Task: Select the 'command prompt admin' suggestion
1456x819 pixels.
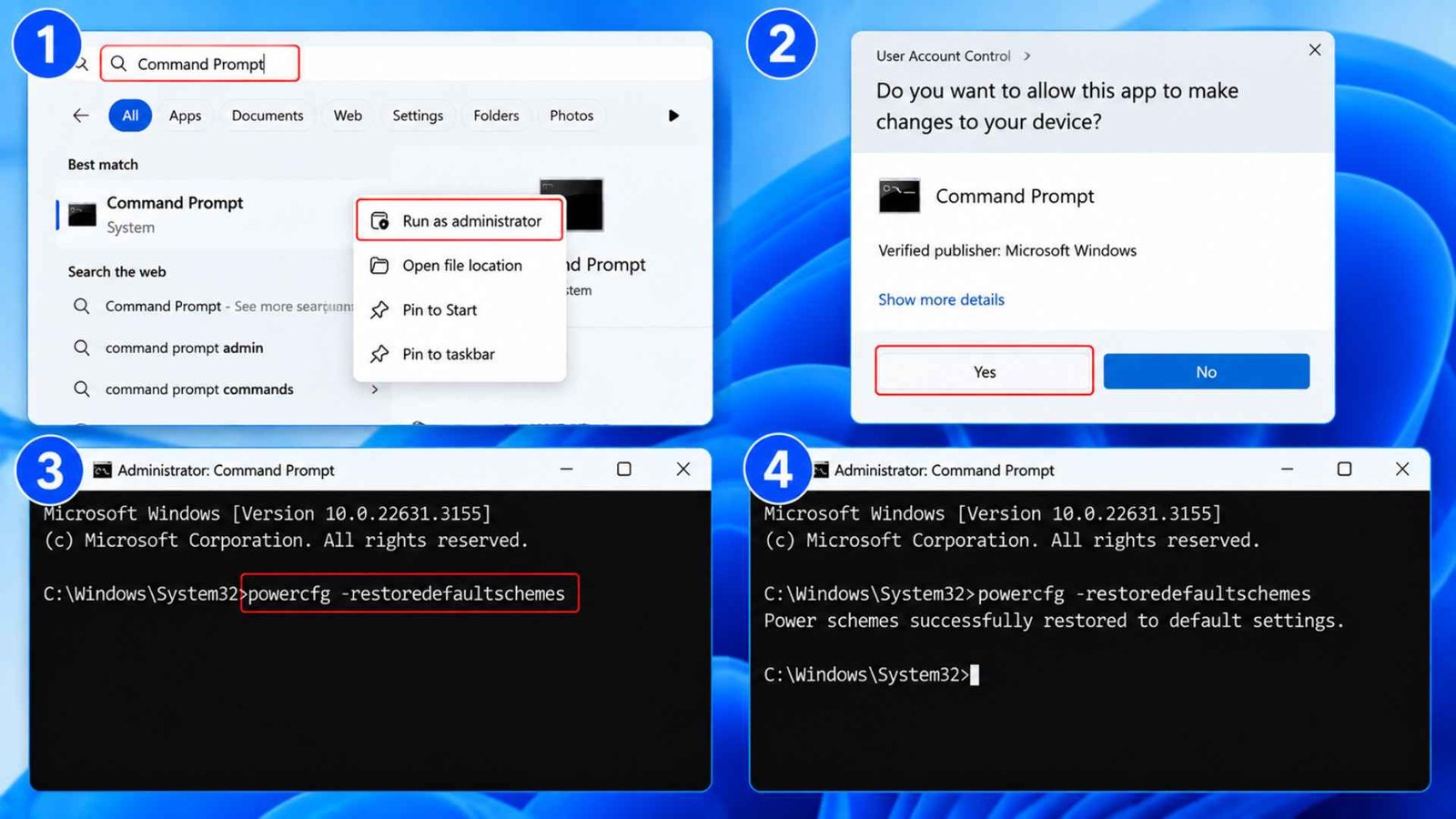Action: point(184,348)
